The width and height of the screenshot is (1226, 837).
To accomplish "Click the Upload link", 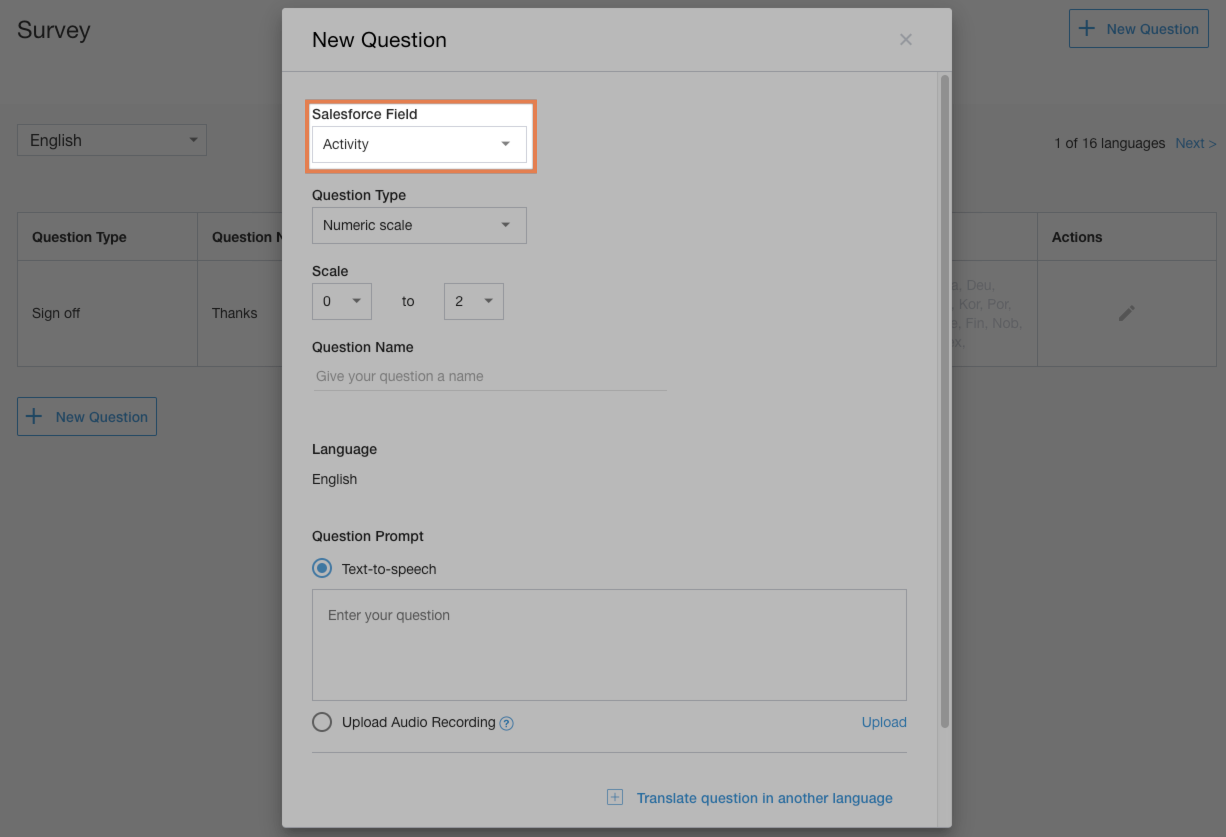I will point(884,722).
